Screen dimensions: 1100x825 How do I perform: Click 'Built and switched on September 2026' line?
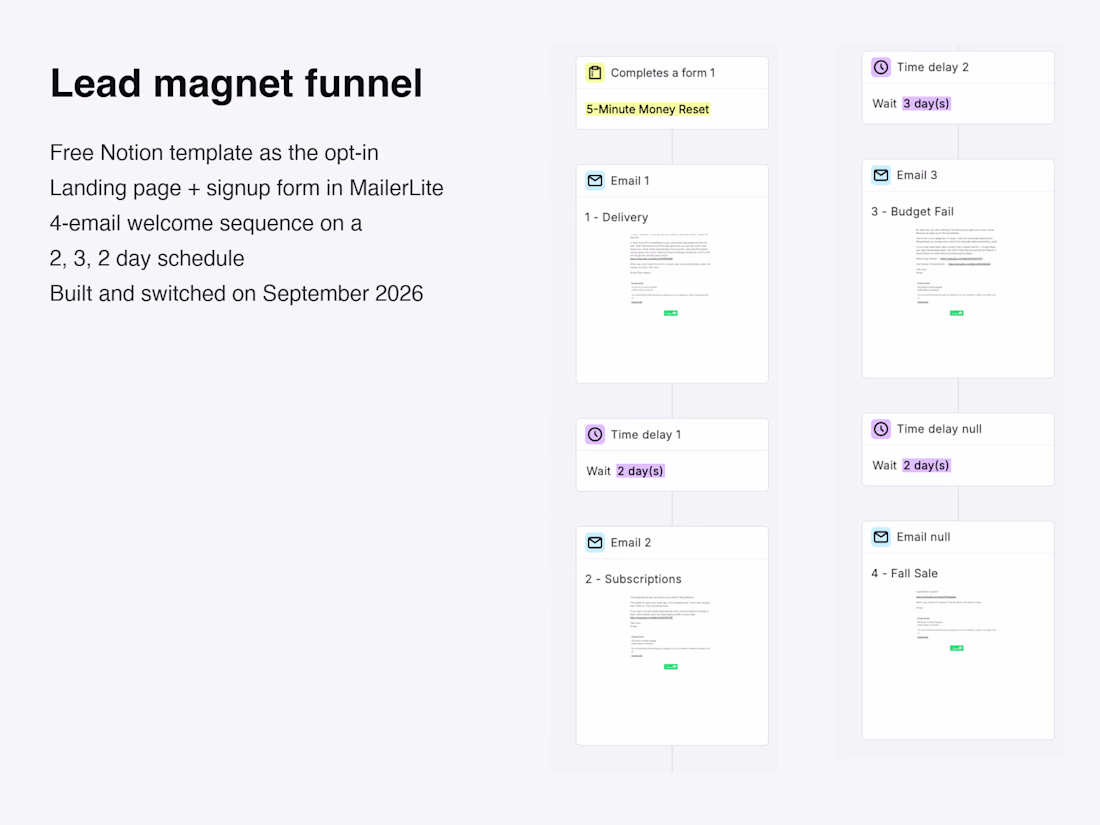tap(236, 293)
